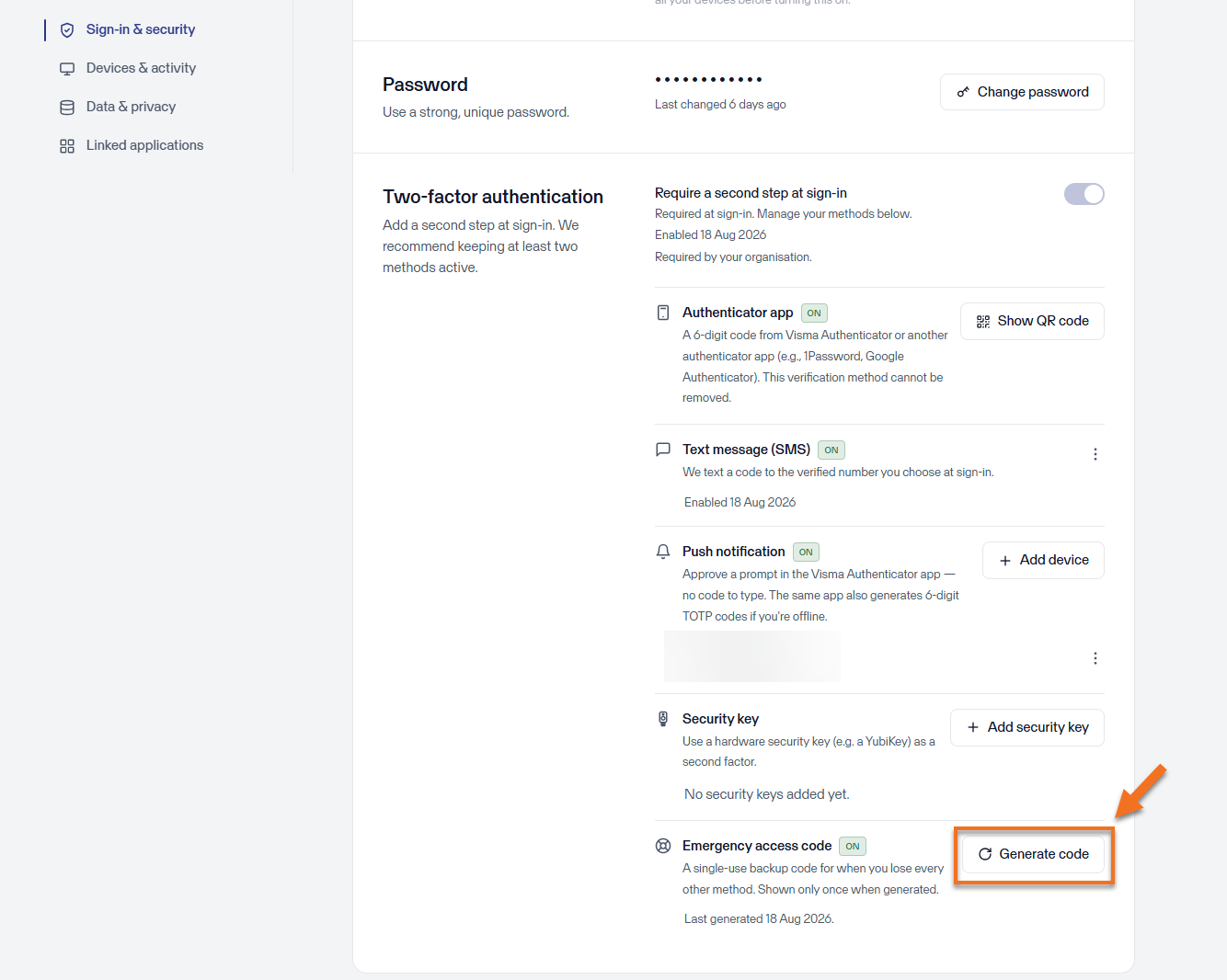The image size is (1227, 980).
Task: Click 'Required by your organisation.' note
Action: point(733,257)
